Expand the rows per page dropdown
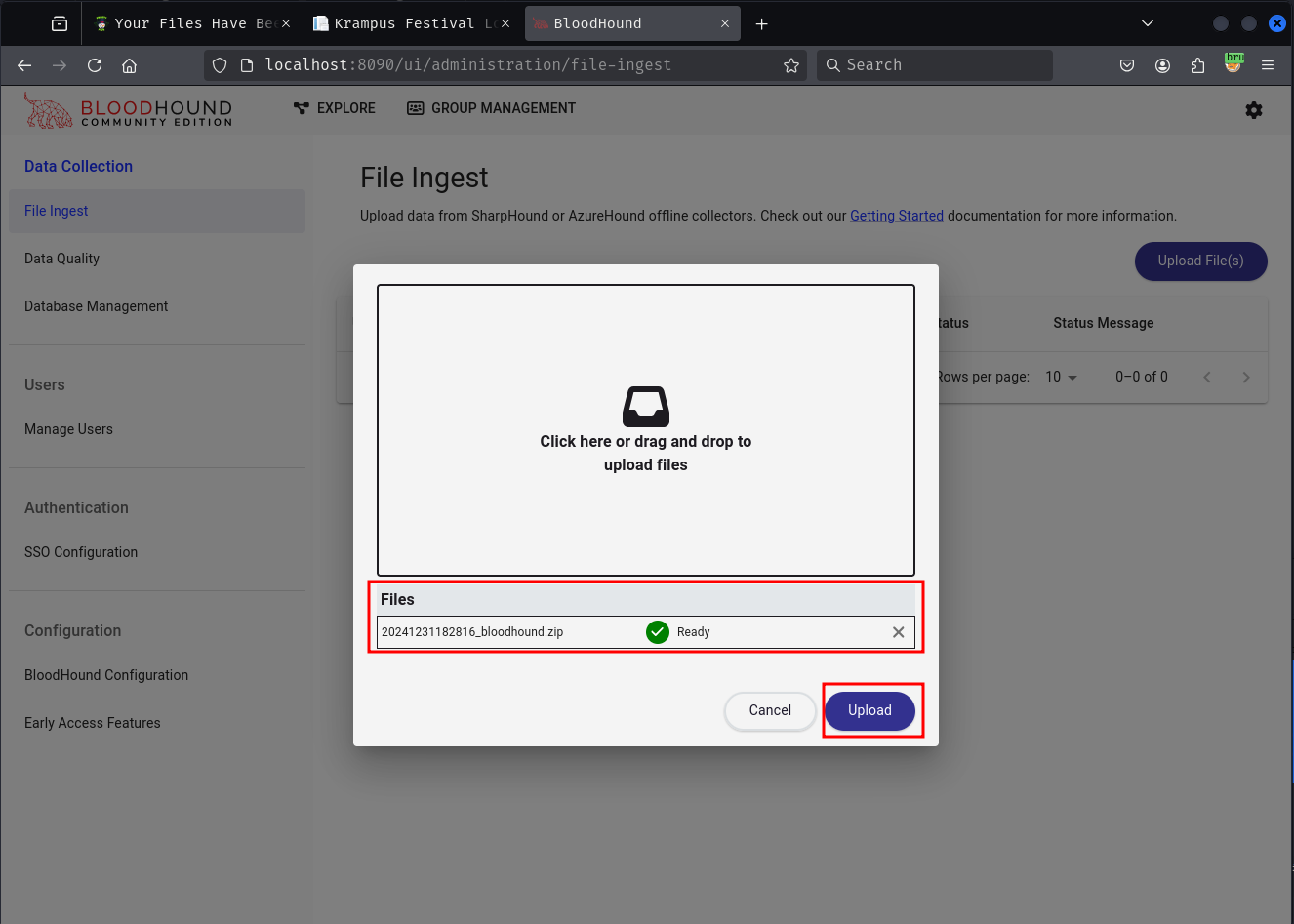 pyautogui.click(x=1061, y=377)
